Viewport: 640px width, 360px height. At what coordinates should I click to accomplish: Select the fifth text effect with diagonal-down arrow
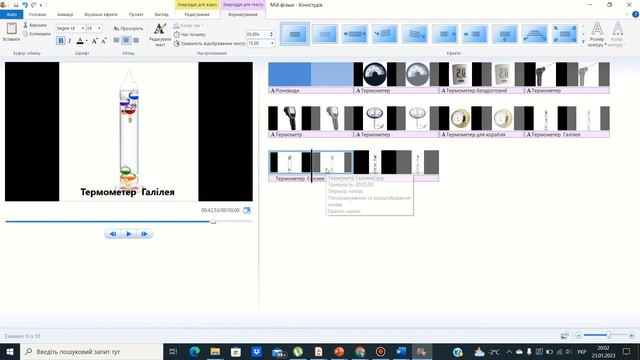(x=415, y=34)
